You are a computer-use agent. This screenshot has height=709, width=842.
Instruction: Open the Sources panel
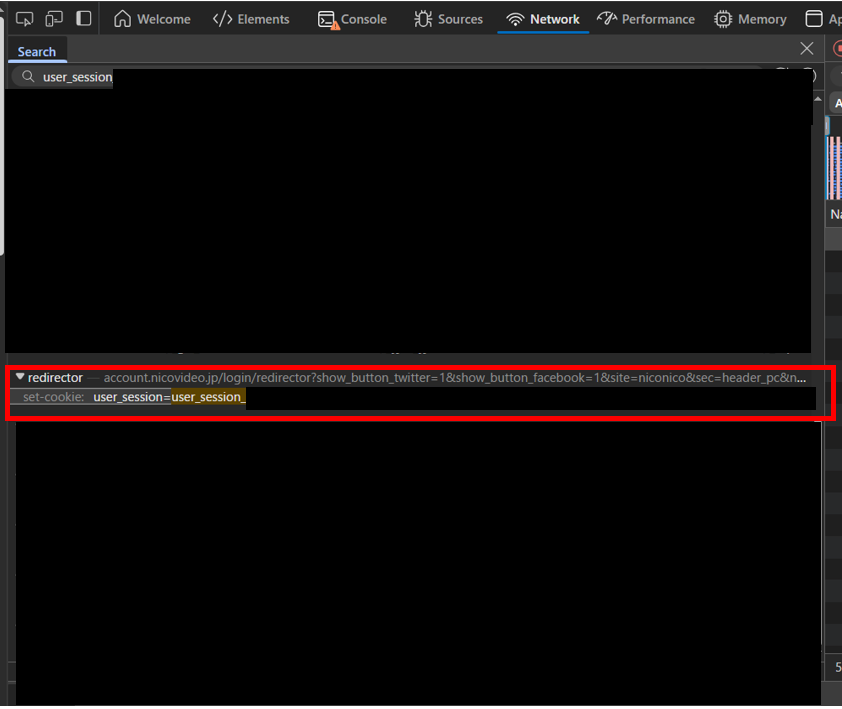pos(449,19)
